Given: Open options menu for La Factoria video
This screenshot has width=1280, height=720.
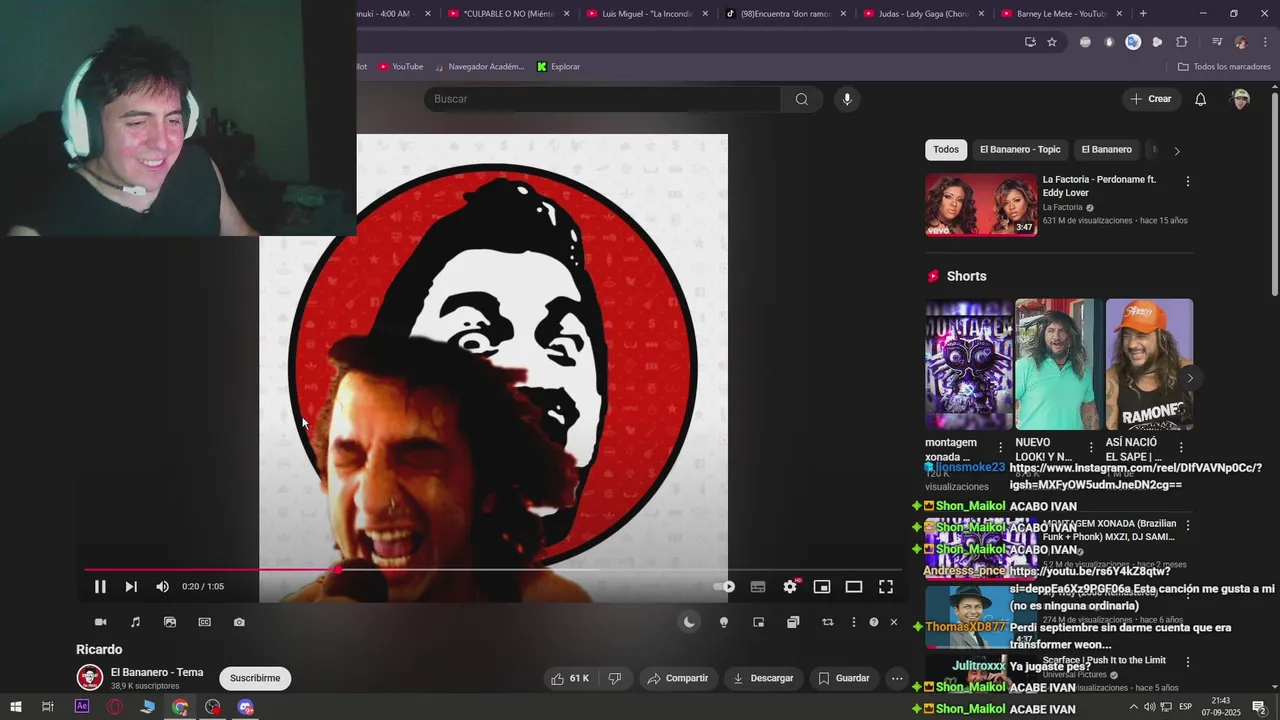Looking at the screenshot, I should pyautogui.click(x=1188, y=182).
